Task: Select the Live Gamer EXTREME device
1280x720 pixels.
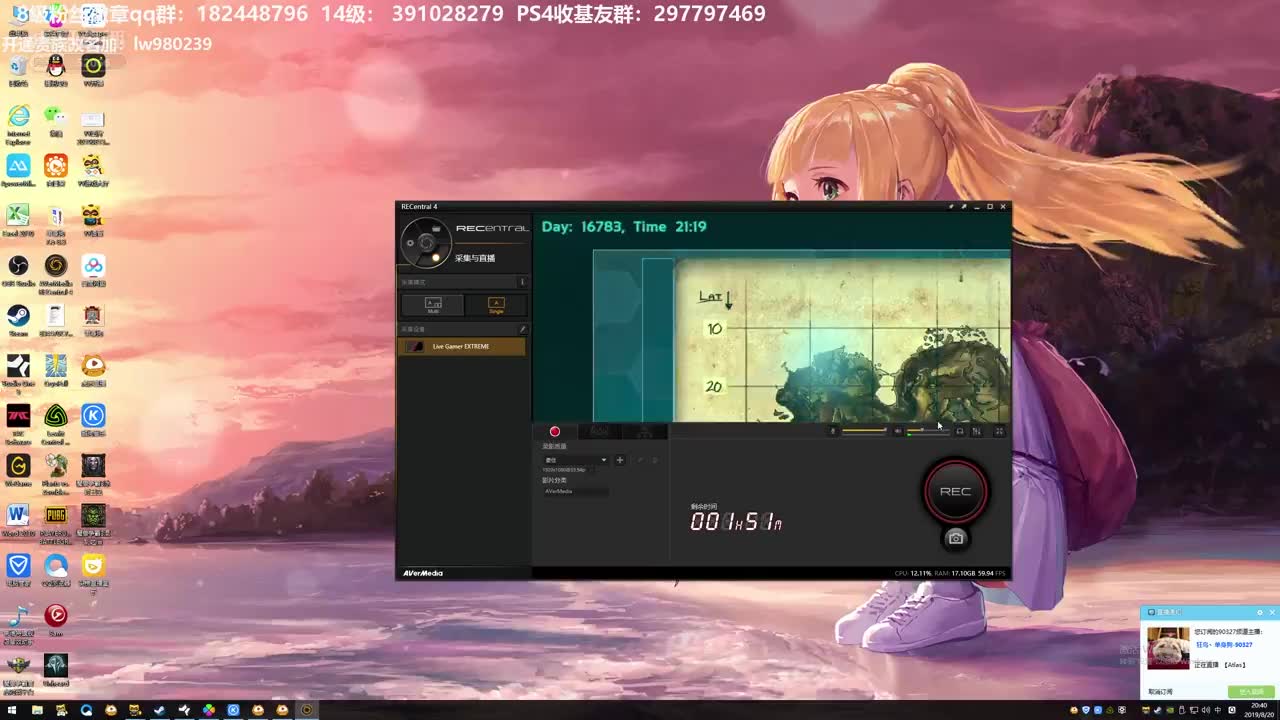Action: 462,346
